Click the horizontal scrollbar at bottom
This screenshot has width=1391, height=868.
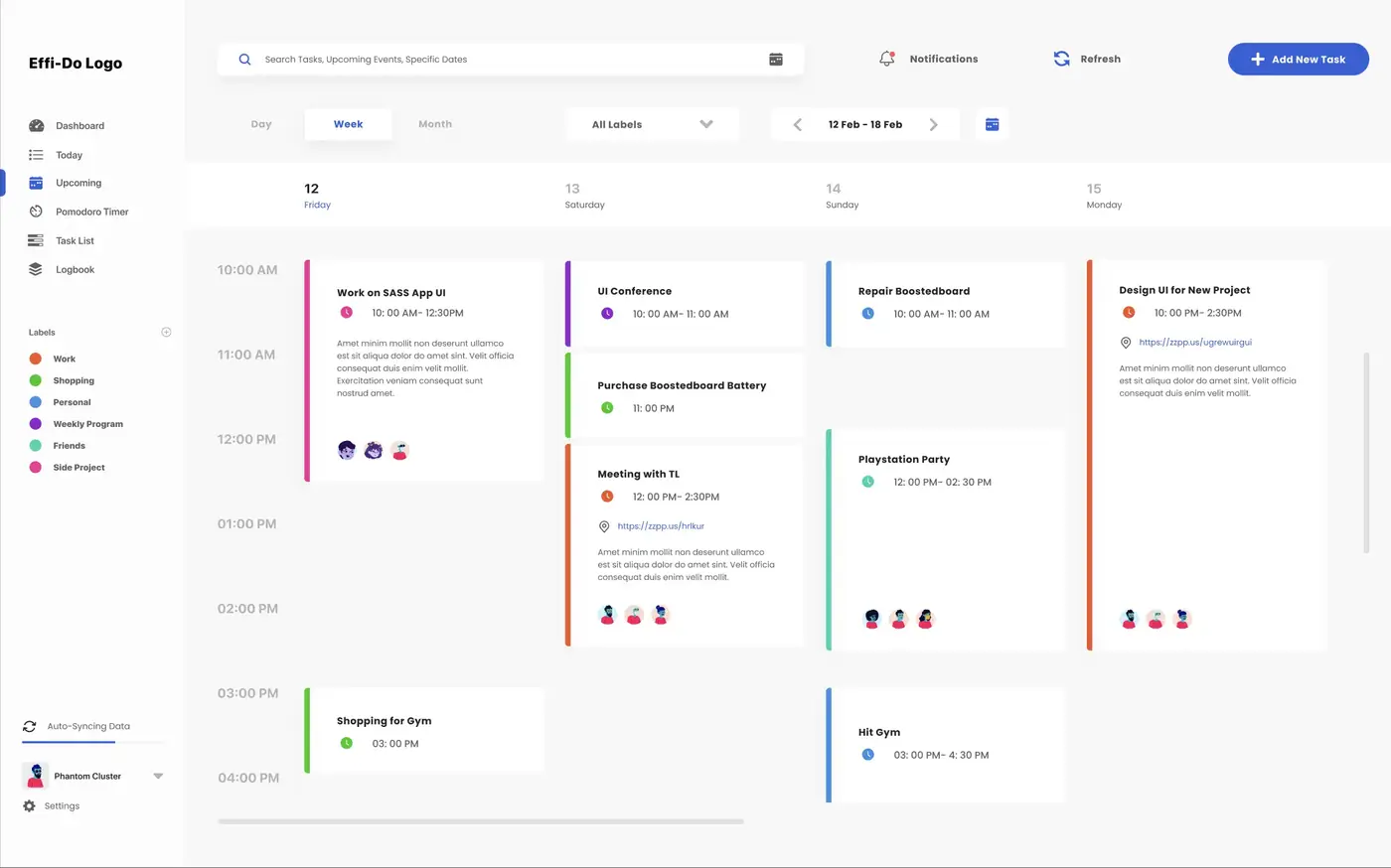481,821
